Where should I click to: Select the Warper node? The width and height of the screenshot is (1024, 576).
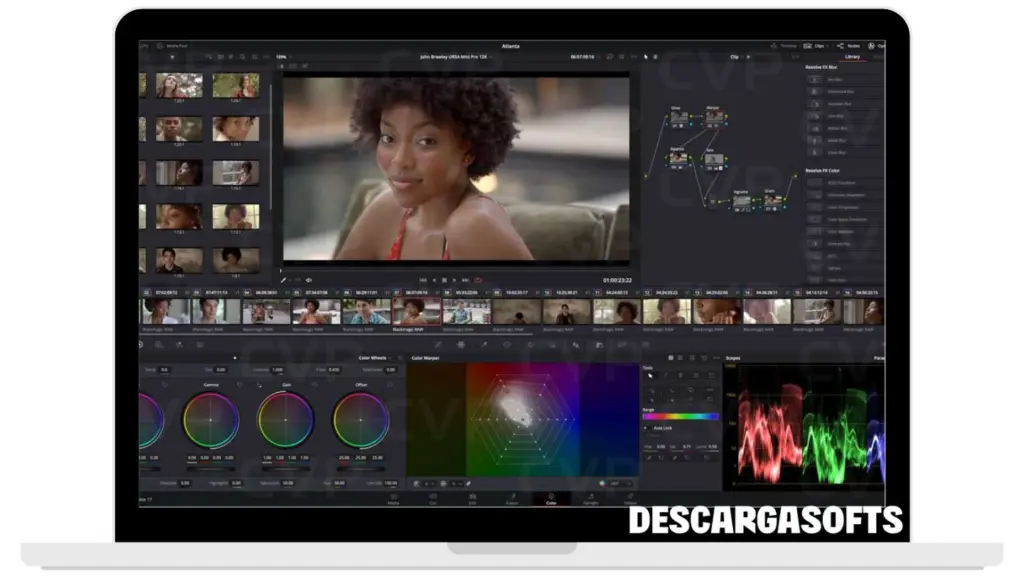point(714,118)
